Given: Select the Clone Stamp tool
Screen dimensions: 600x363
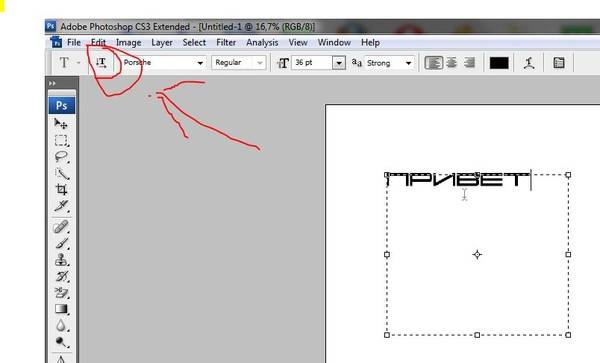Looking at the screenshot, I should [61, 260].
